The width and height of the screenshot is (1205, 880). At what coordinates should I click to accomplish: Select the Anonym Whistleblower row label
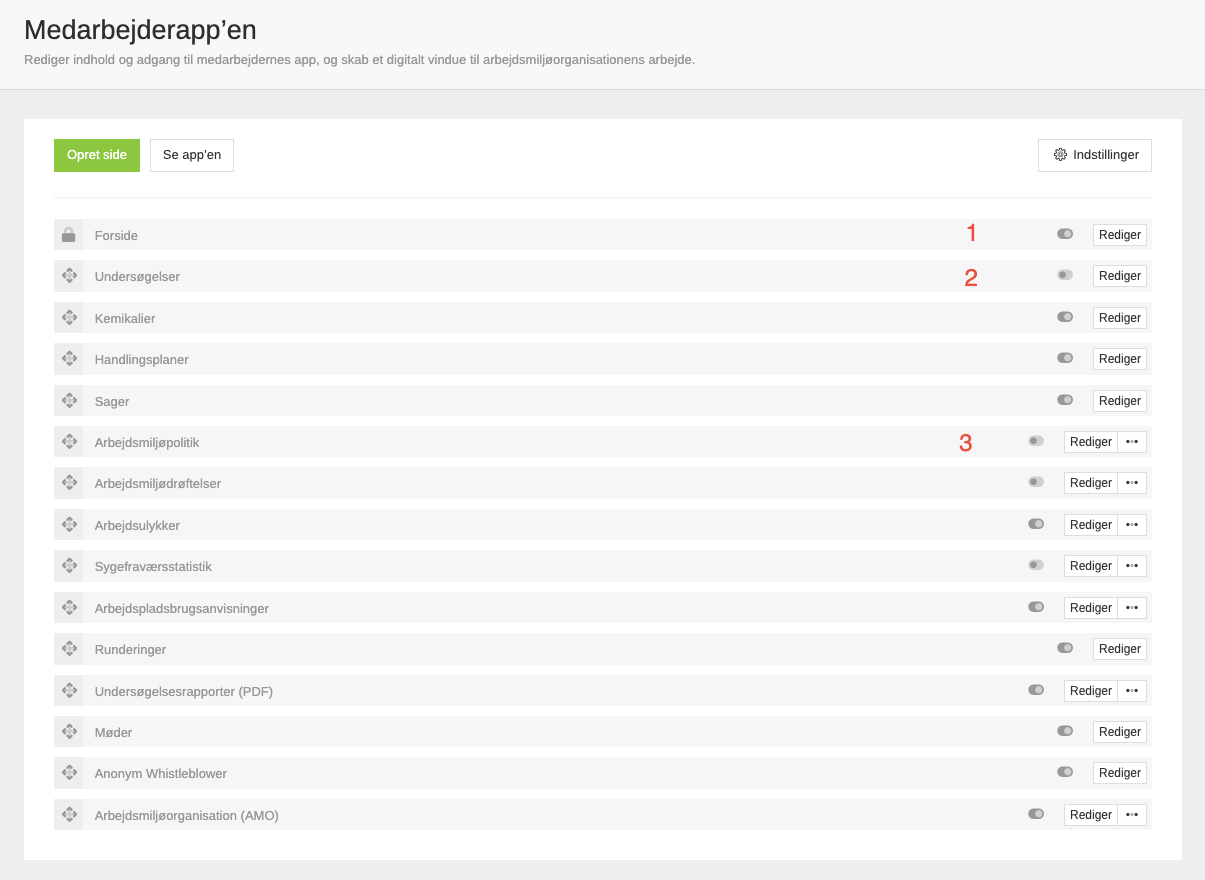(x=161, y=774)
